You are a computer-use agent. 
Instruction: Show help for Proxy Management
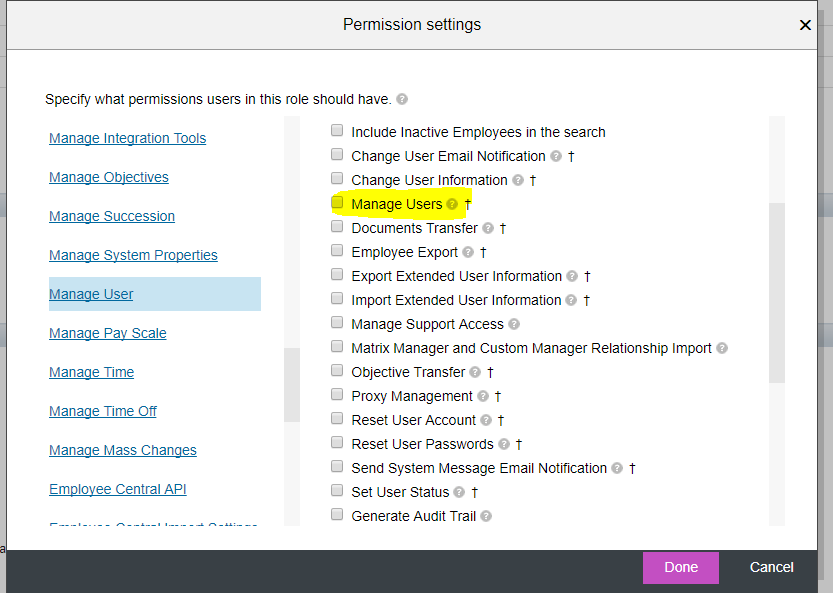(482, 396)
